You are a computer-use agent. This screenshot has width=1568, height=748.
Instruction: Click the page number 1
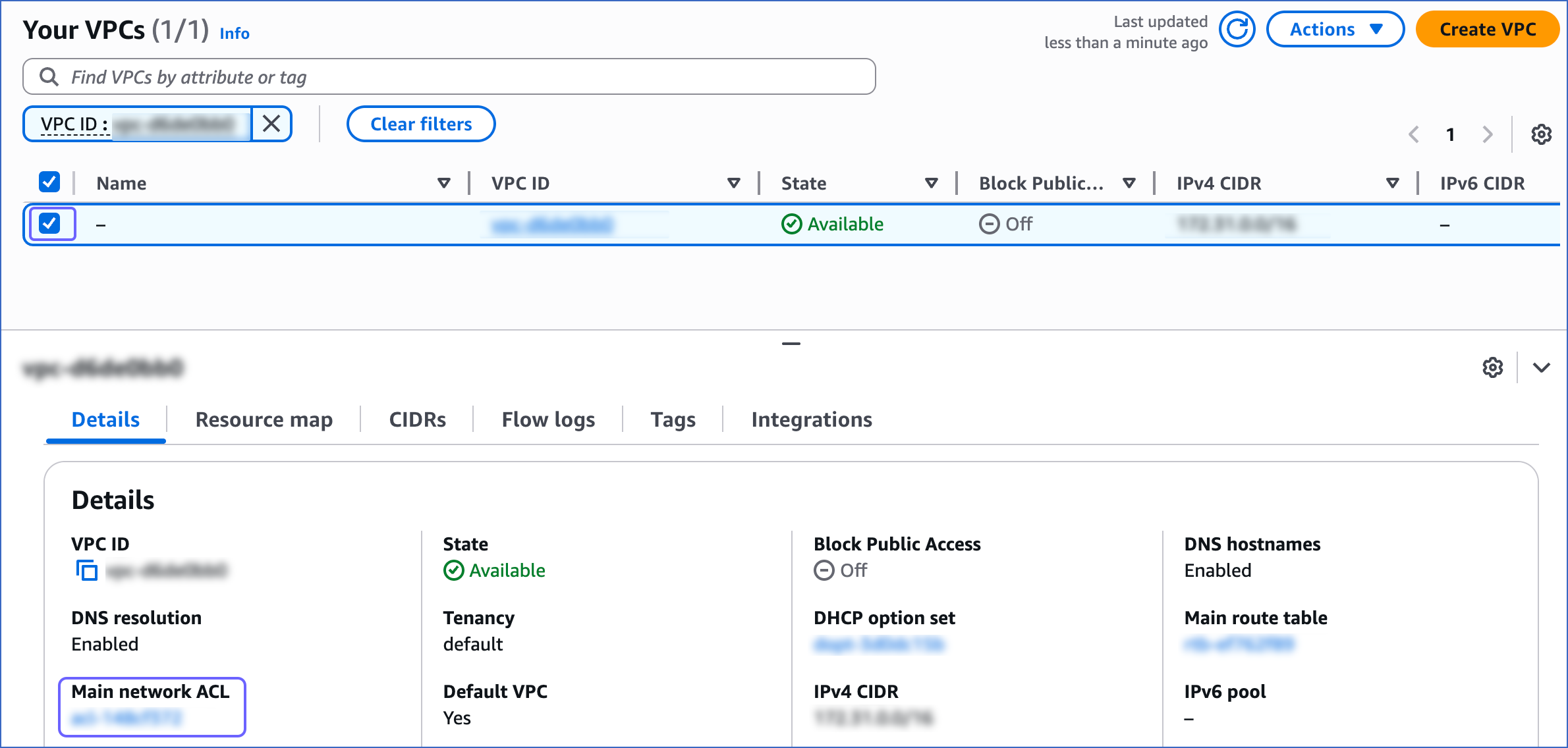pyautogui.click(x=1450, y=135)
